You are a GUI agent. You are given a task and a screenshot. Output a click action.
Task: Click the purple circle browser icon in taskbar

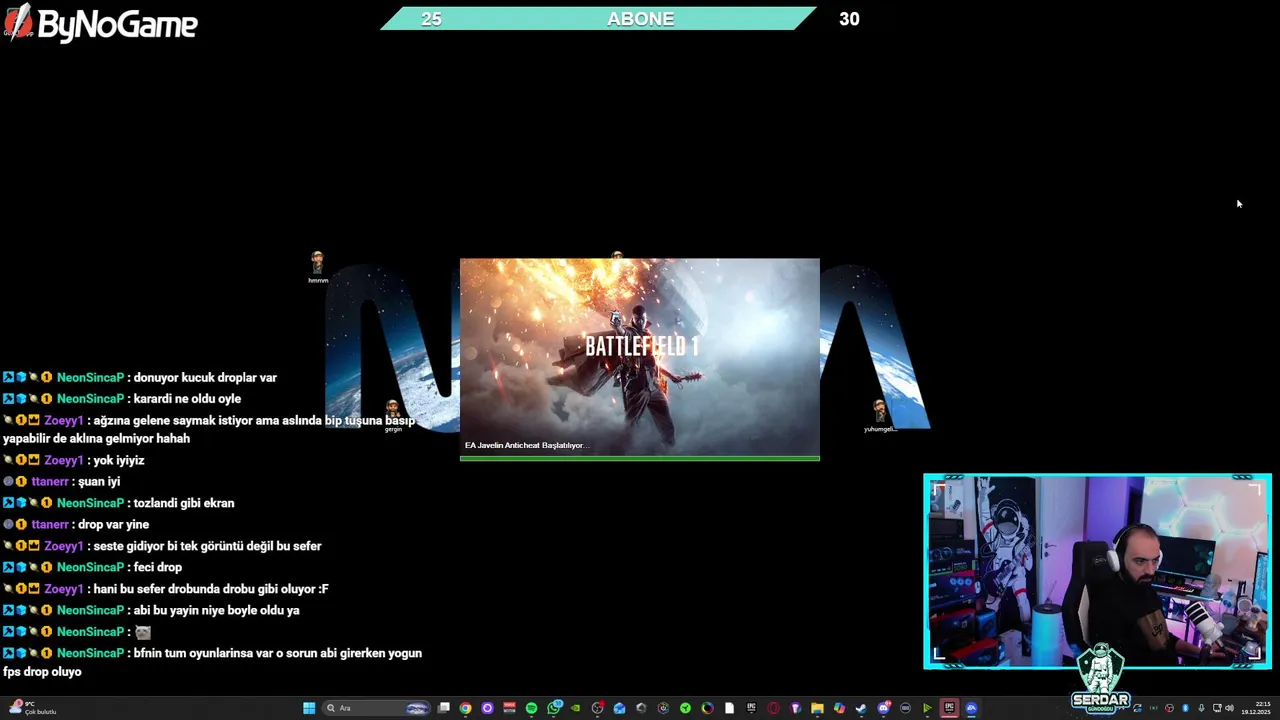487,708
